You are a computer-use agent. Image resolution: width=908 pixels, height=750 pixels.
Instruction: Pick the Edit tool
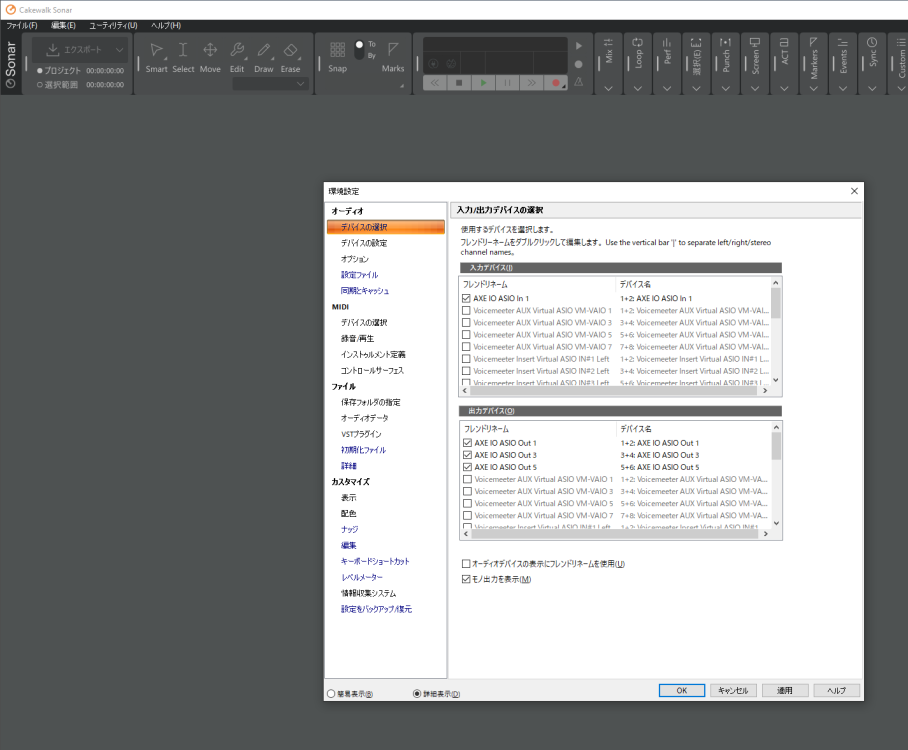[x=237, y=57]
